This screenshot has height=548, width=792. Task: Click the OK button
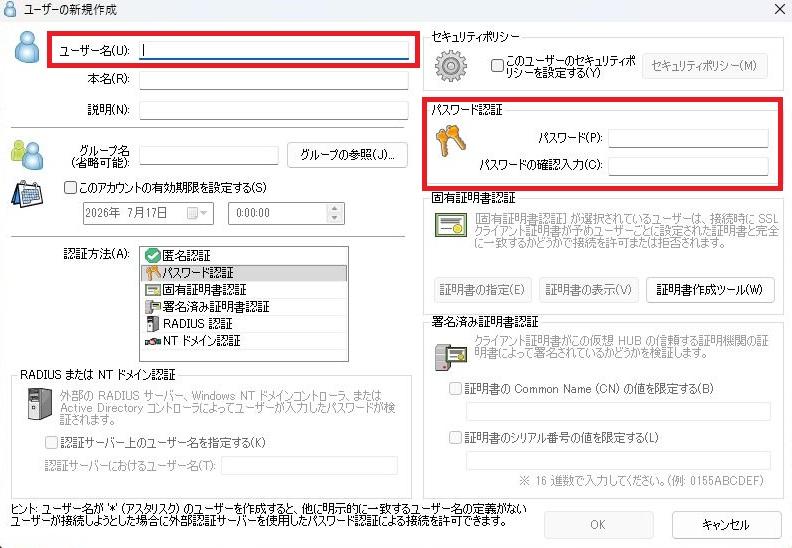[598, 525]
